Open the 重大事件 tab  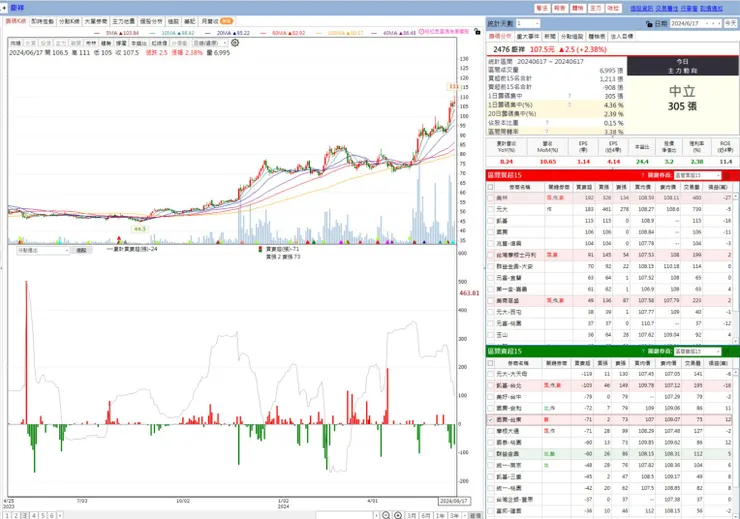528,36
